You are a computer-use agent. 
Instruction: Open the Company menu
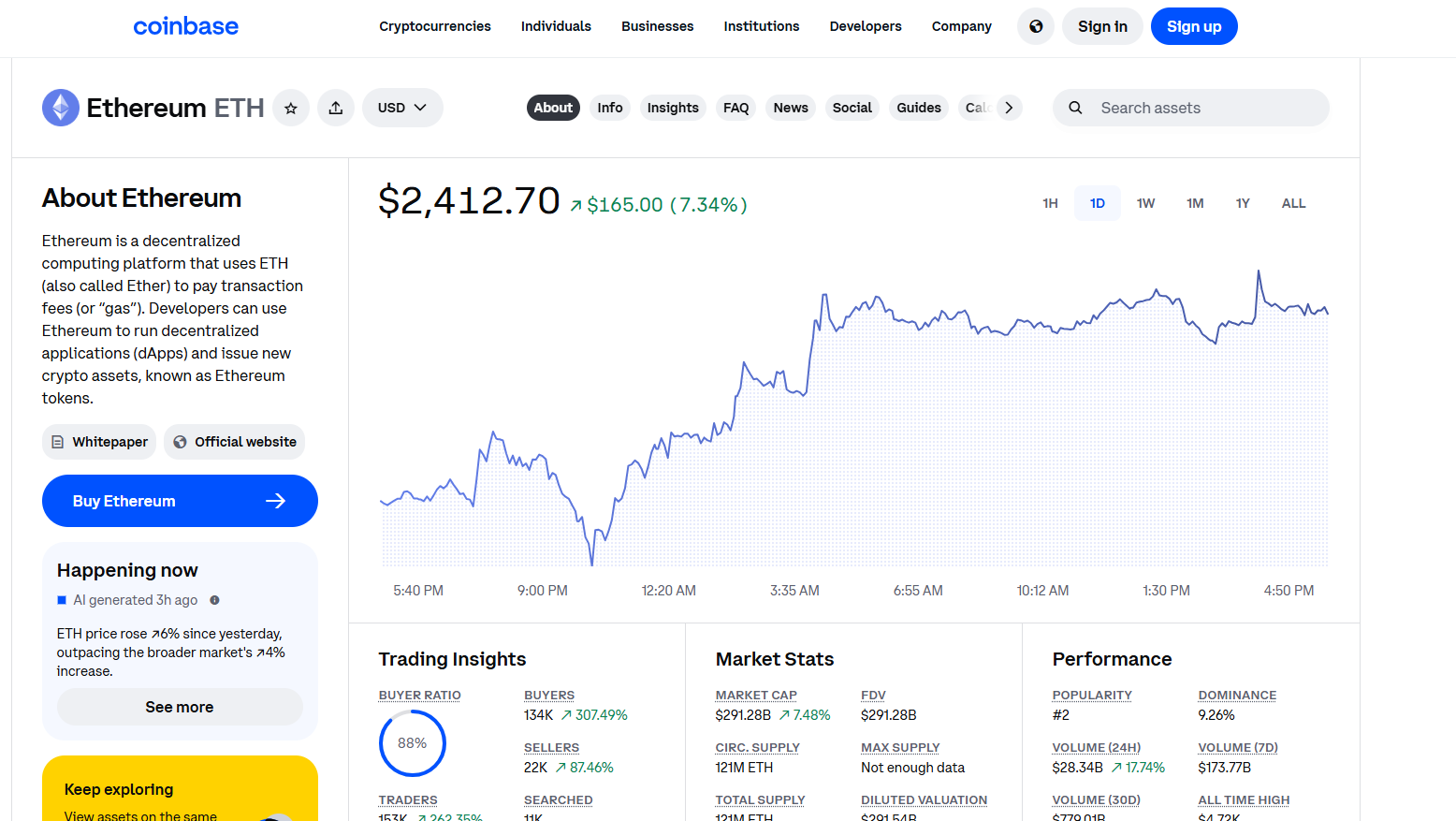(x=962, y=26)
